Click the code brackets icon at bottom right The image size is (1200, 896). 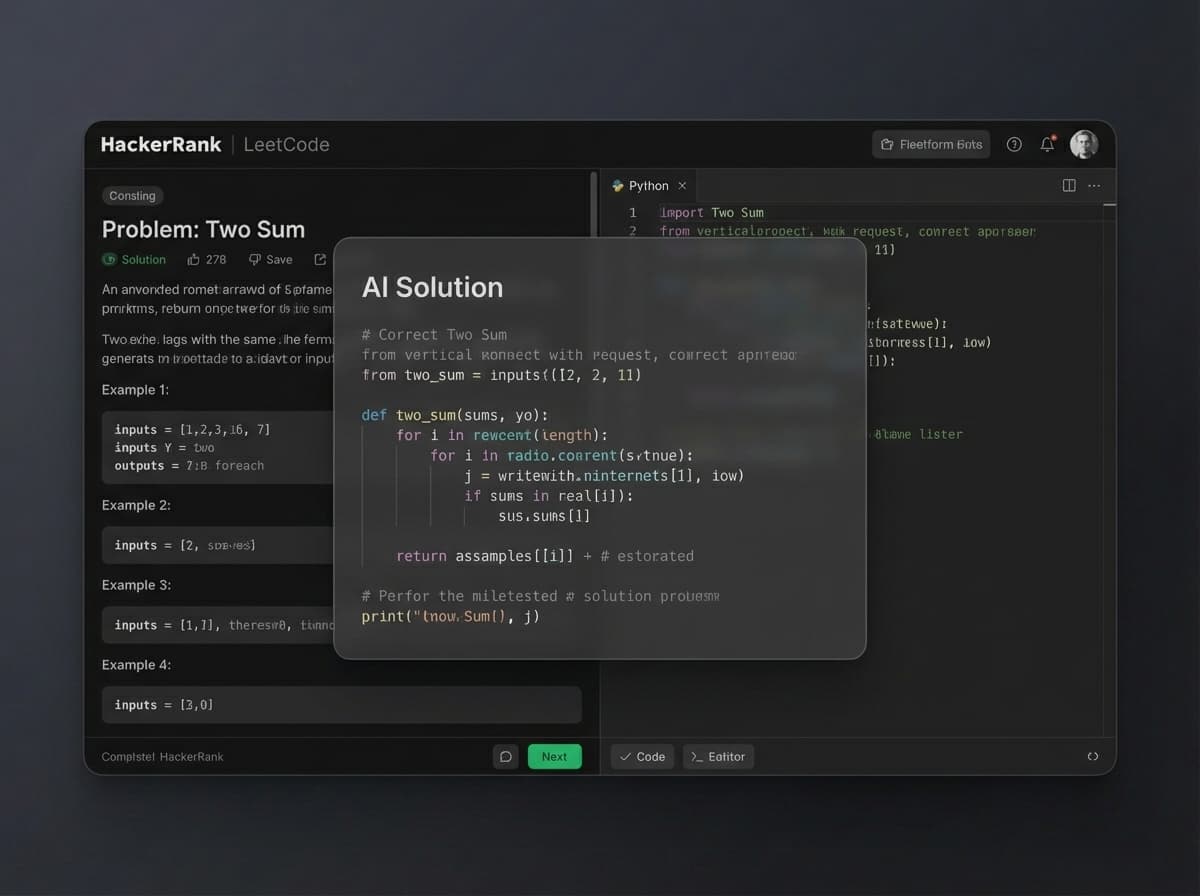(1093, 758)
